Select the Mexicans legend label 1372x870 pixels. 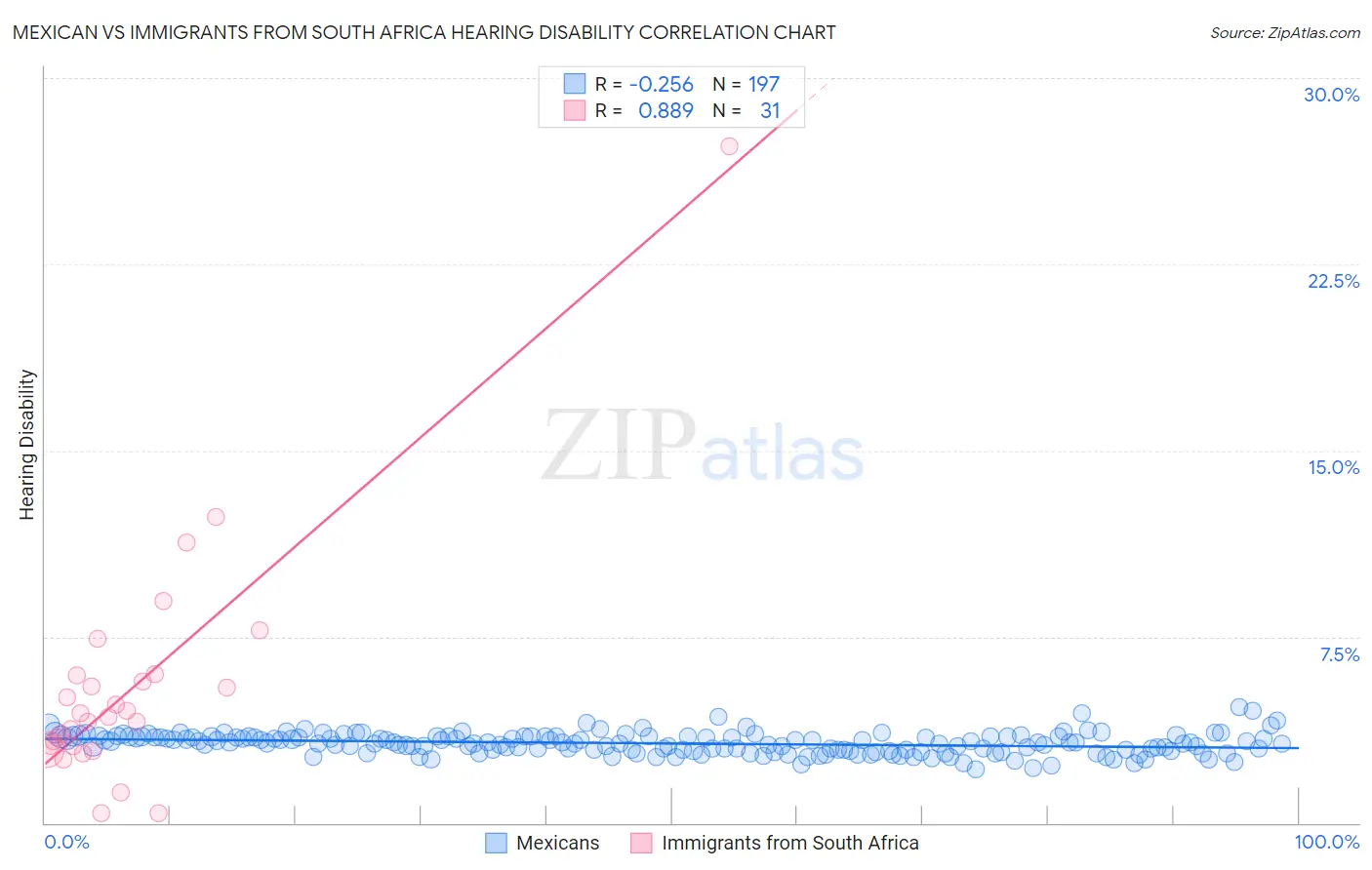click(557, 843)
